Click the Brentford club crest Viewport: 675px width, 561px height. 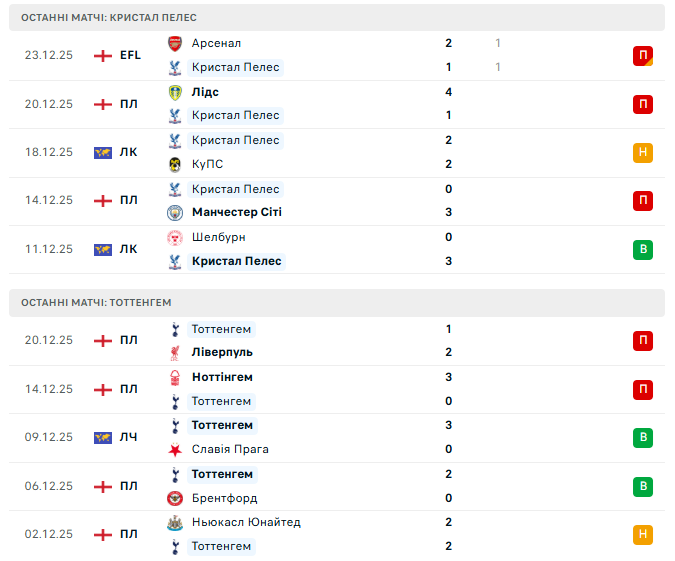(x=175, y=498)
